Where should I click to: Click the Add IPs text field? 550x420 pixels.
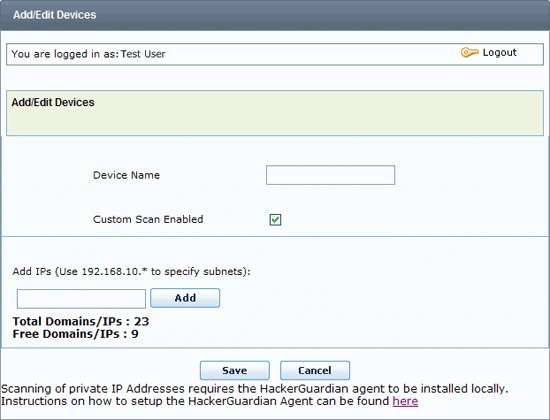coord(81,299)
